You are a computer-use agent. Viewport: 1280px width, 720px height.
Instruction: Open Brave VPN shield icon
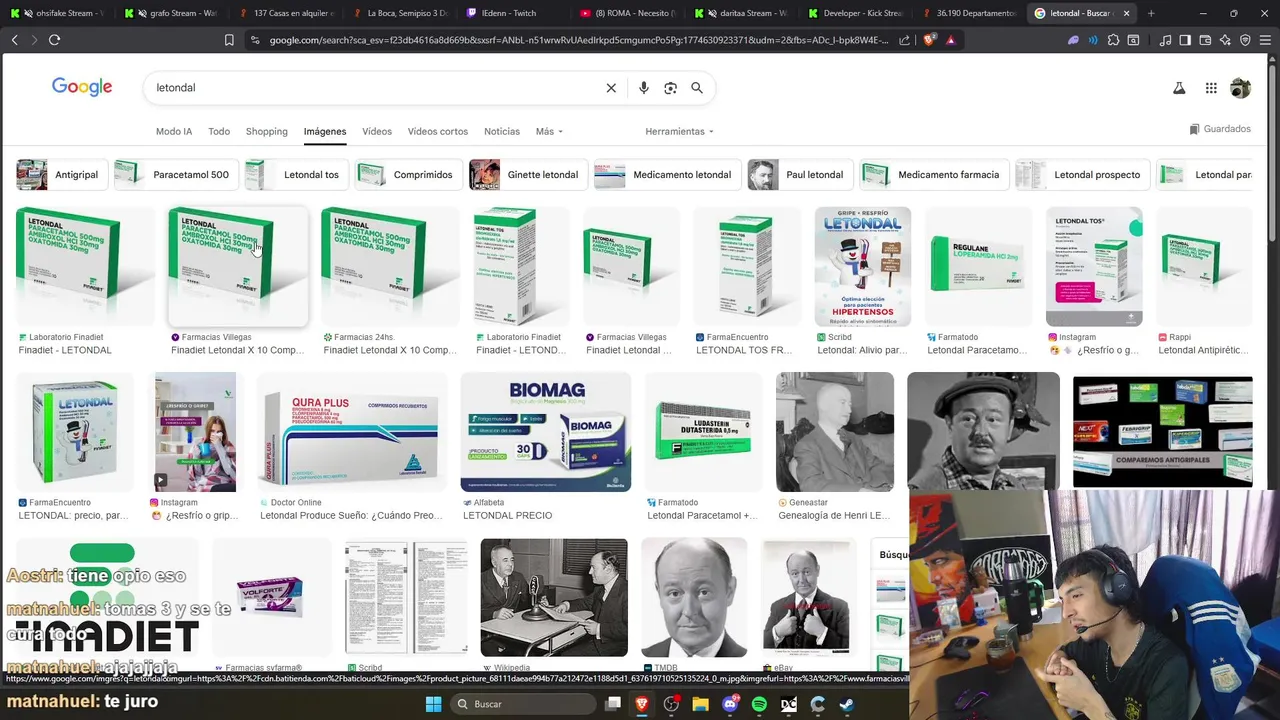tap(1245, 40)
